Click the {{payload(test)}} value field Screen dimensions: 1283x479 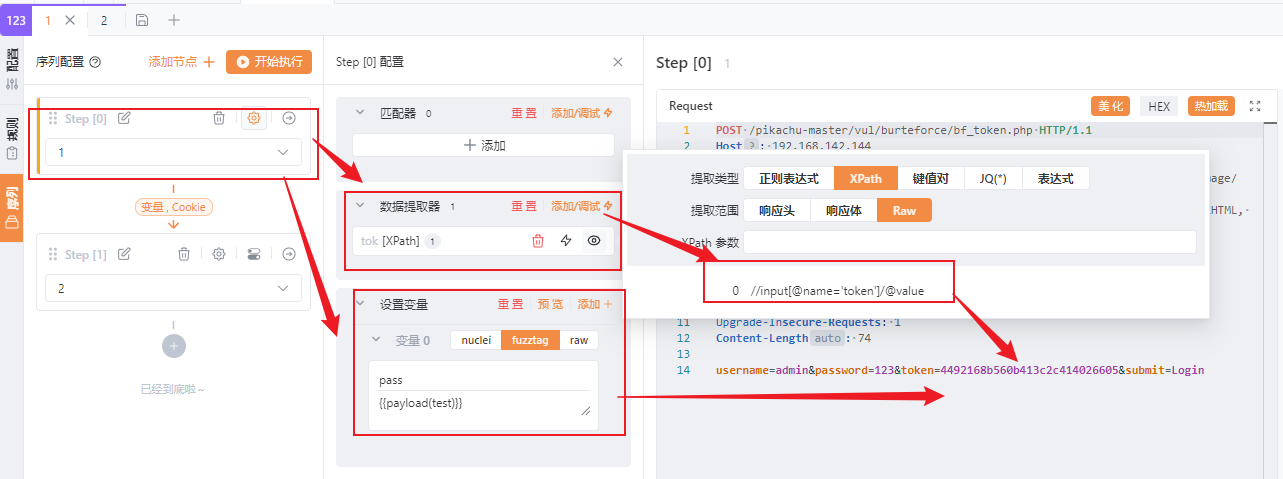[x=484, y=403]
